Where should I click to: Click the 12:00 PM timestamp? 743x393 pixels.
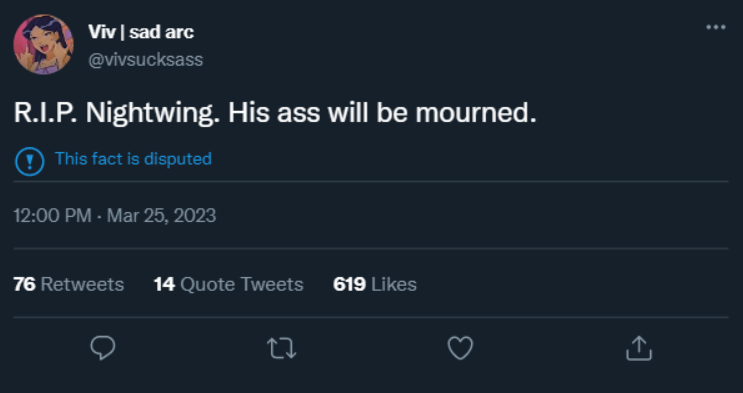click(53, 216)
